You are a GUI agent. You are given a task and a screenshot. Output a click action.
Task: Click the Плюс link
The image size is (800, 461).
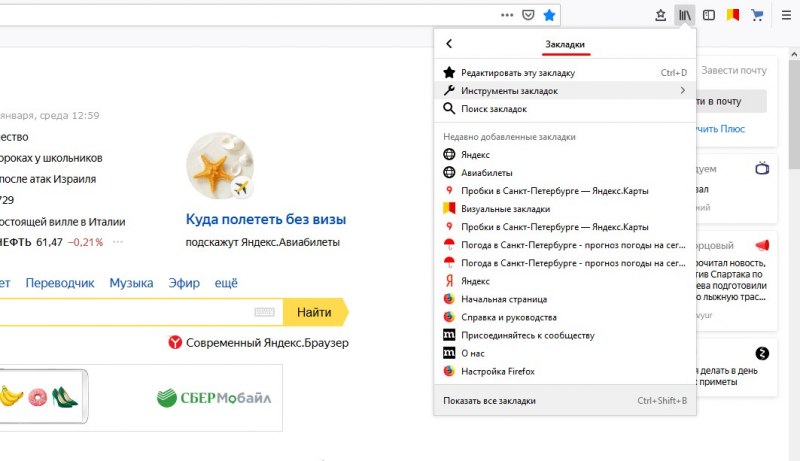[x=720, y=129]
